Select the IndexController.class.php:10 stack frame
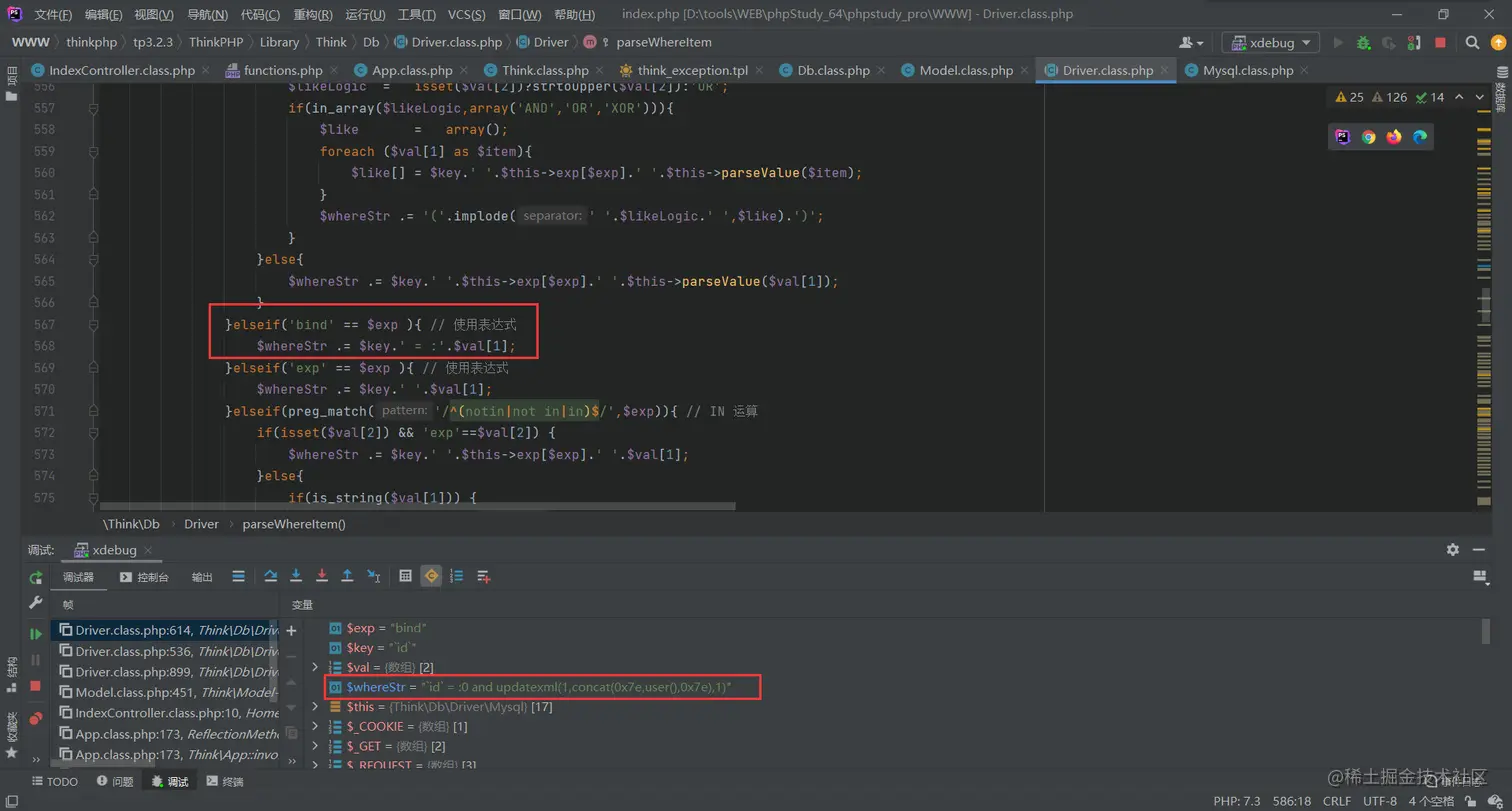The height and width of the screenshot is (811, 1512). click(x=165, y=713)
